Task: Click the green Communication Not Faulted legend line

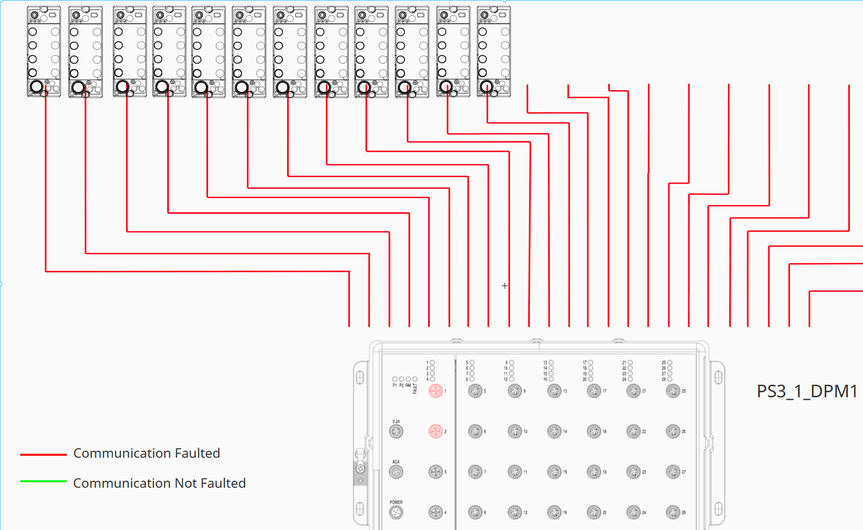Action: [x=42, y=484]
